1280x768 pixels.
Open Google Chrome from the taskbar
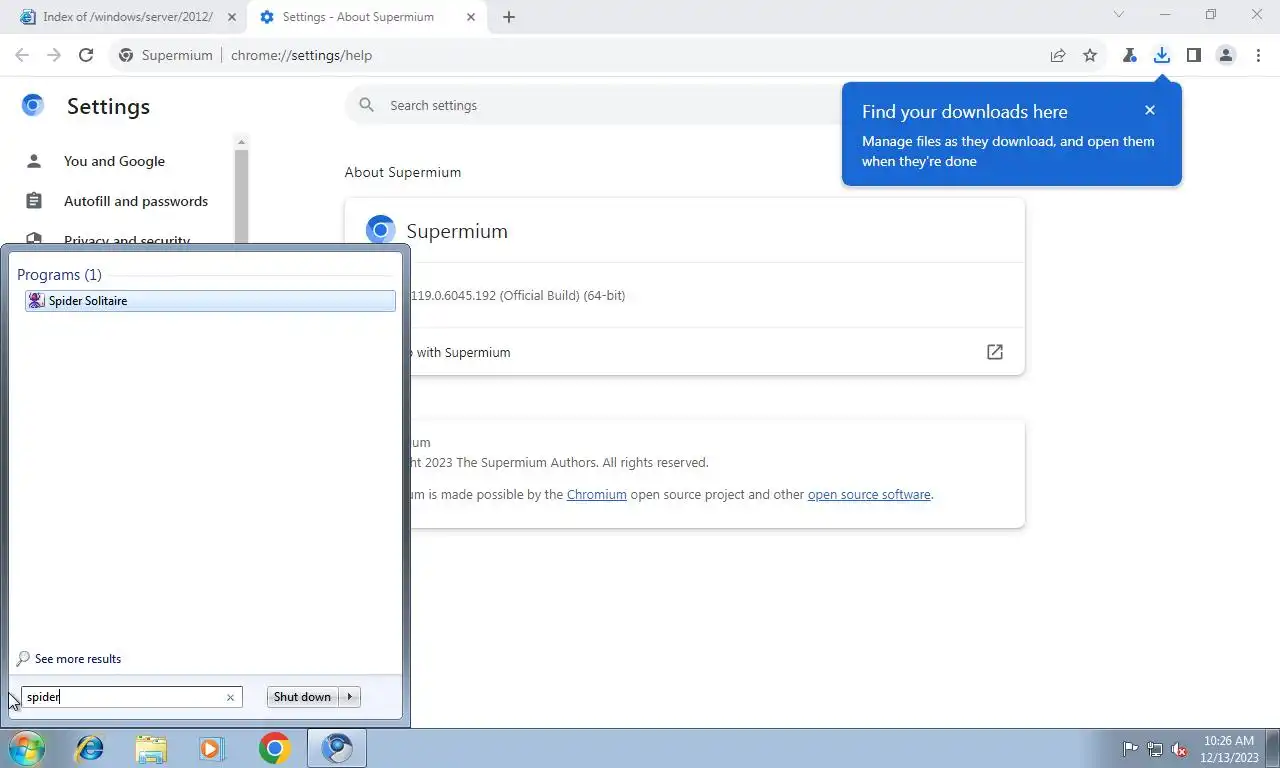274,748
